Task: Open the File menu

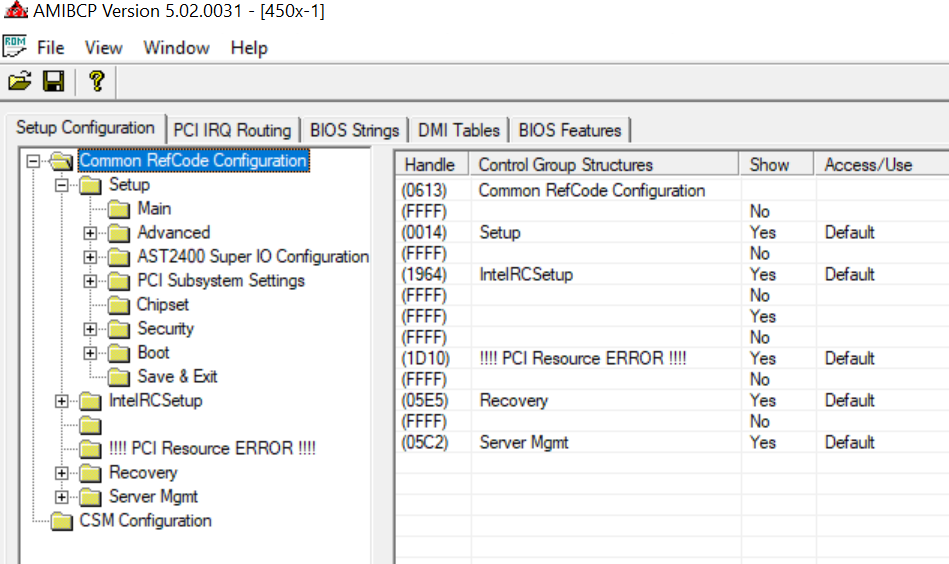Action: pyautogui.click(x=50, y=48)
